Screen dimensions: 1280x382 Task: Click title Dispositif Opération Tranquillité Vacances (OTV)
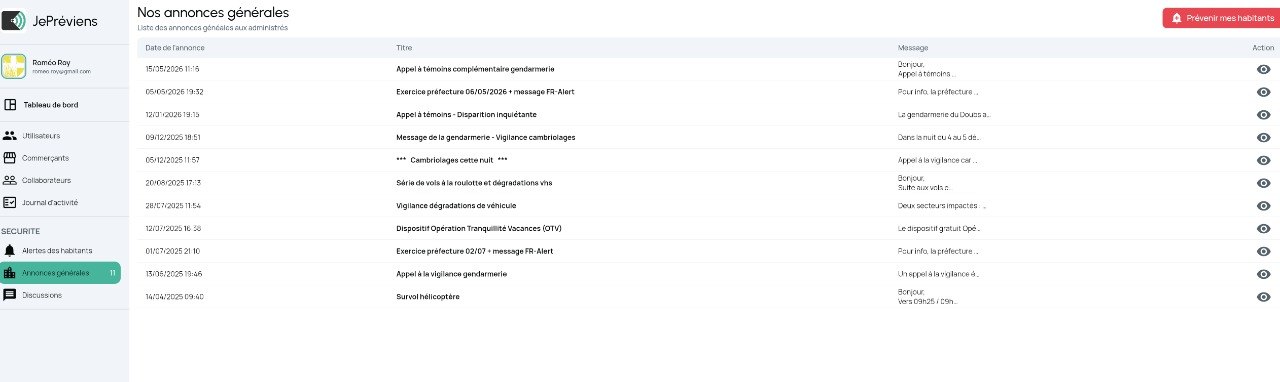479,229
